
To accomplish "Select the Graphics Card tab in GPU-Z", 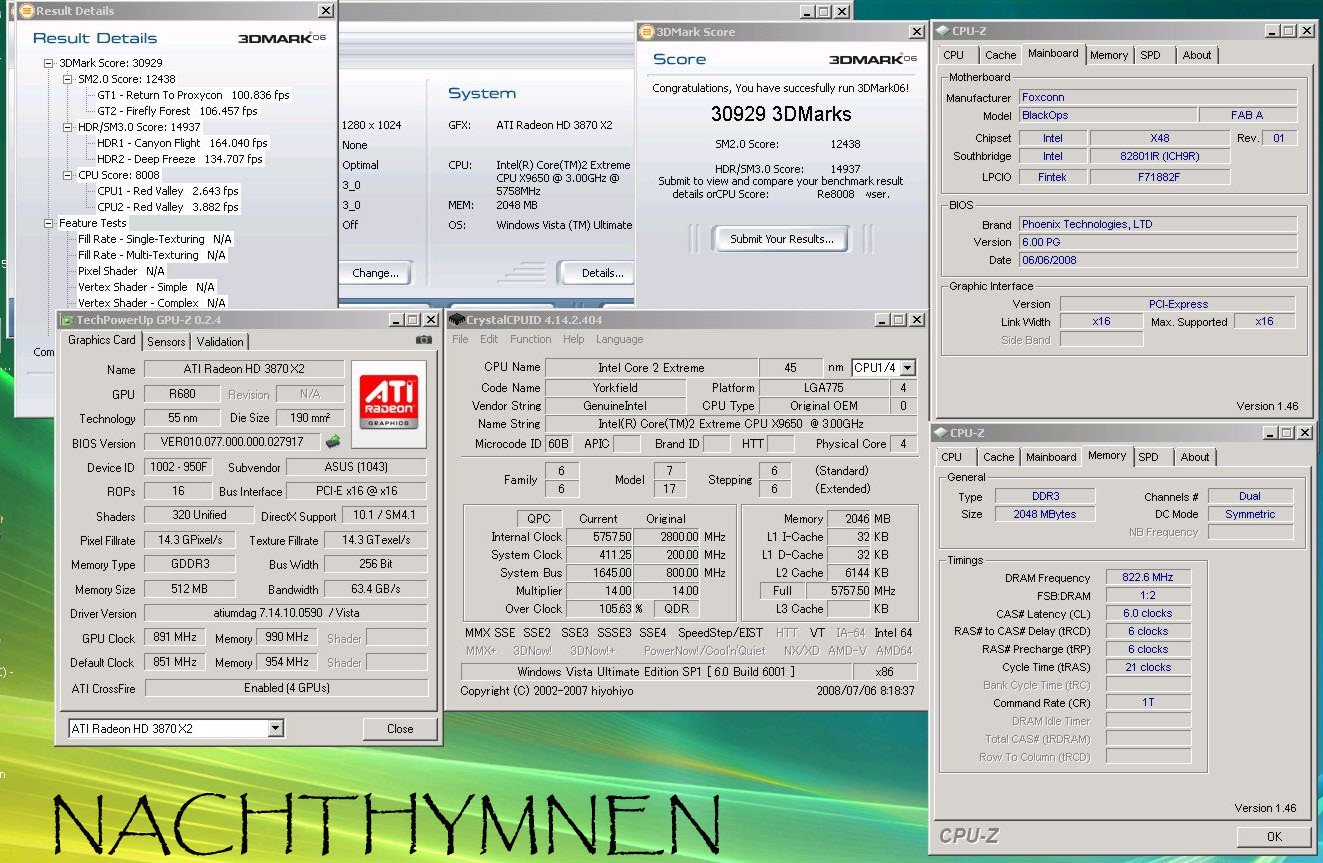I will pos(102,340).
